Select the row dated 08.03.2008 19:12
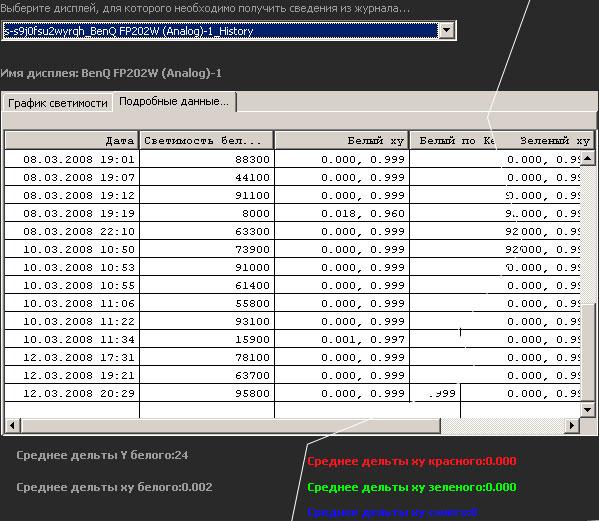Viewport: 599px width, 521px height. point(292,195)
